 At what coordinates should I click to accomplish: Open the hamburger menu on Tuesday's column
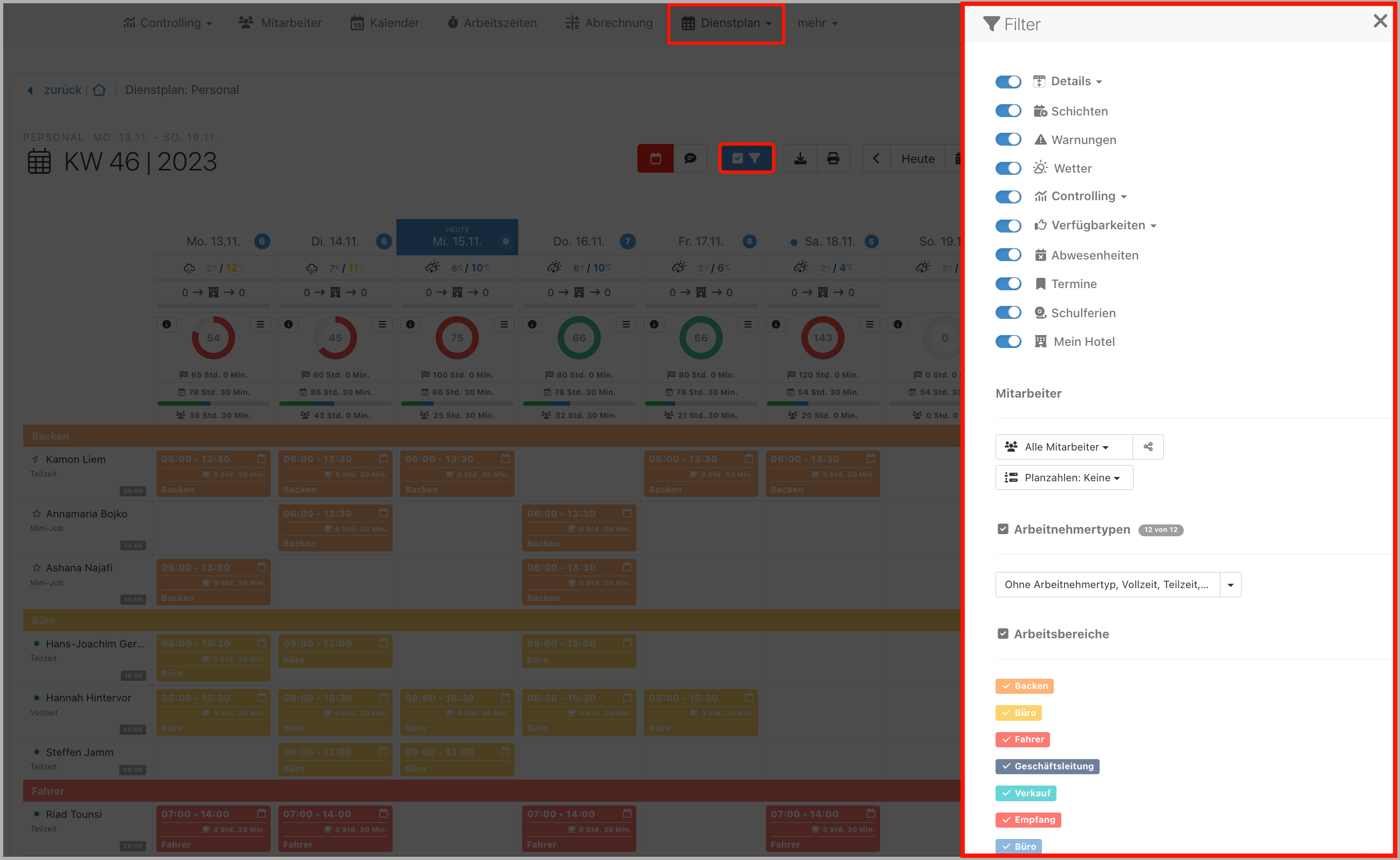point(382,324)
